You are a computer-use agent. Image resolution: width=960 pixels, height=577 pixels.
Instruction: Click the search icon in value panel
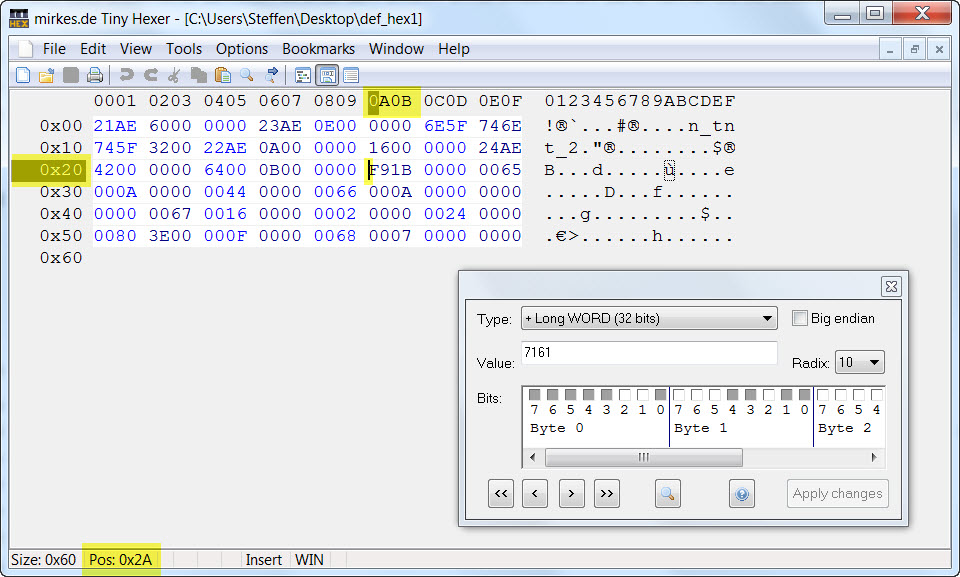667,493
